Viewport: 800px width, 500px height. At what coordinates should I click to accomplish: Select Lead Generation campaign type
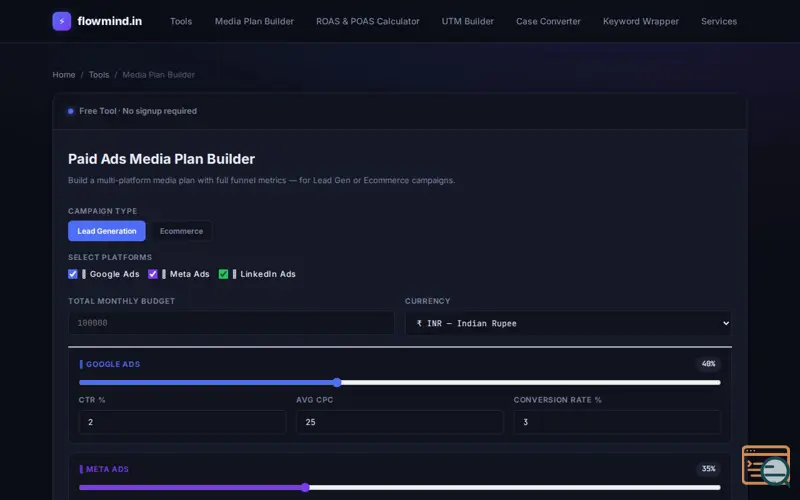pos(107,231)
